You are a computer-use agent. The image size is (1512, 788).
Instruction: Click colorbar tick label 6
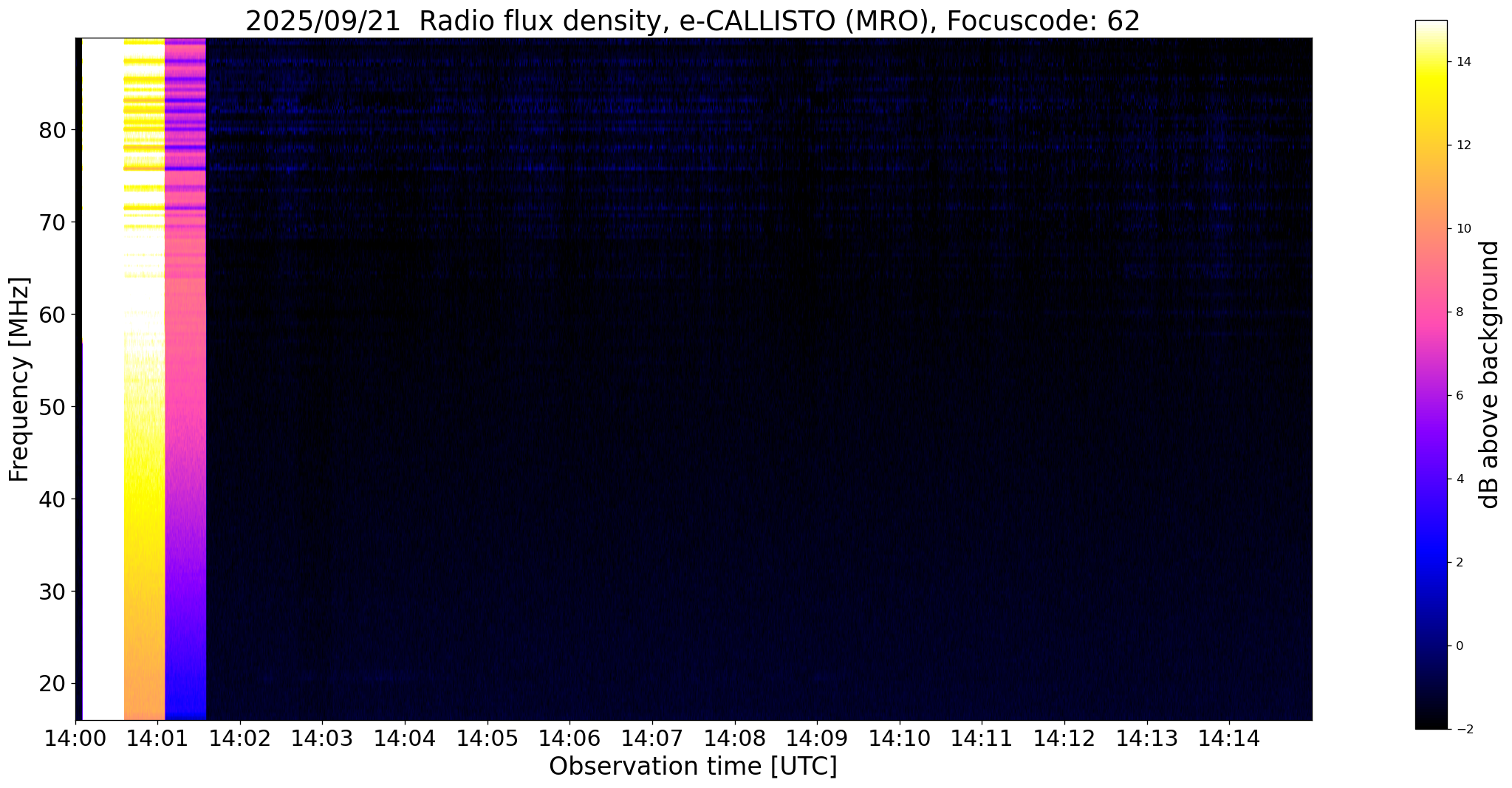1460,396
